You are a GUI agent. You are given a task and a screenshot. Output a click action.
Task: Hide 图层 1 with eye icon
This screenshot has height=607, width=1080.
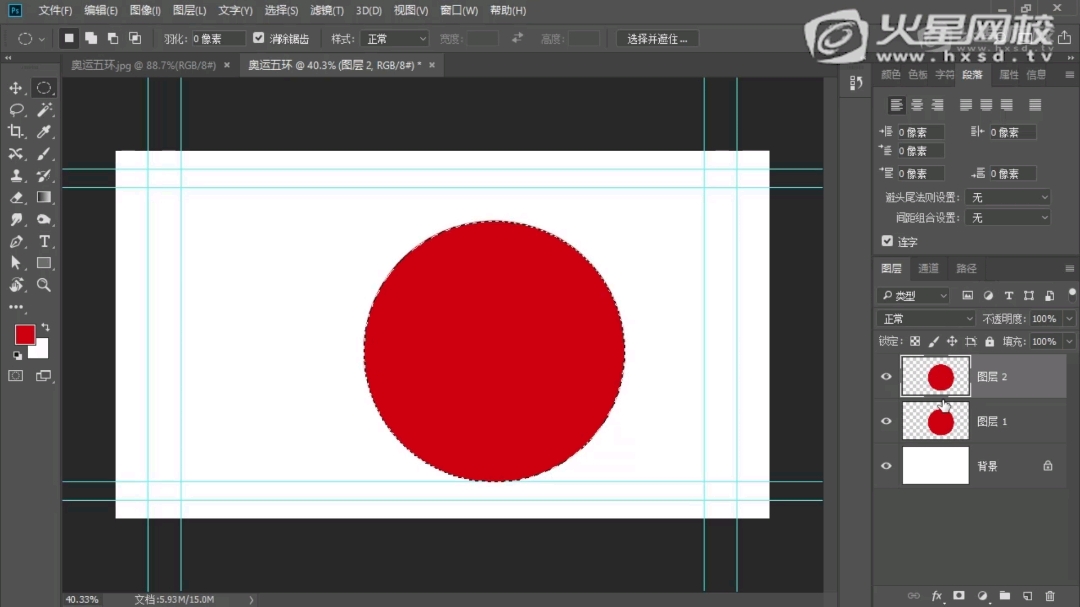pos(886,421)
